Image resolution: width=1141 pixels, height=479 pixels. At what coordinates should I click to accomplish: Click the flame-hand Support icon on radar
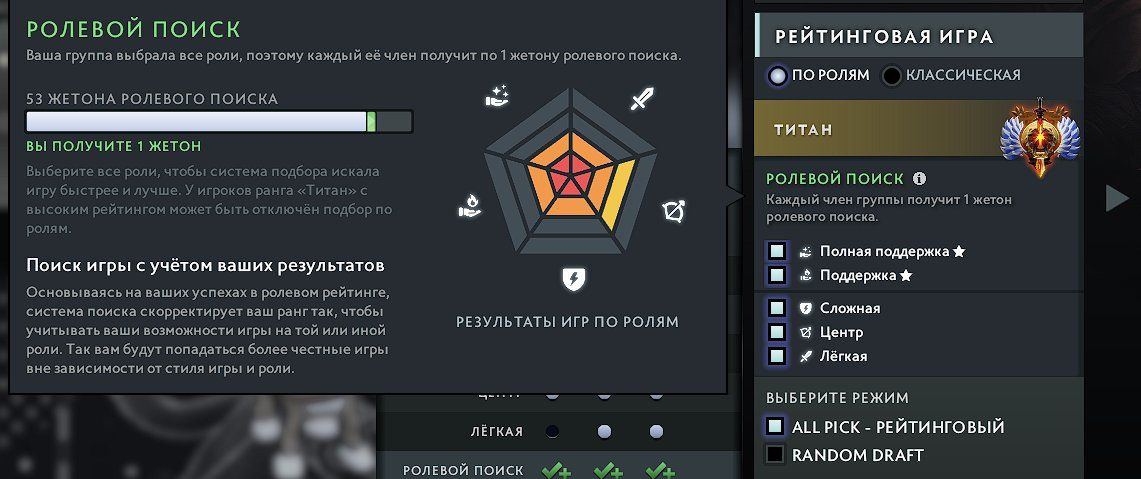click(469, 207)
